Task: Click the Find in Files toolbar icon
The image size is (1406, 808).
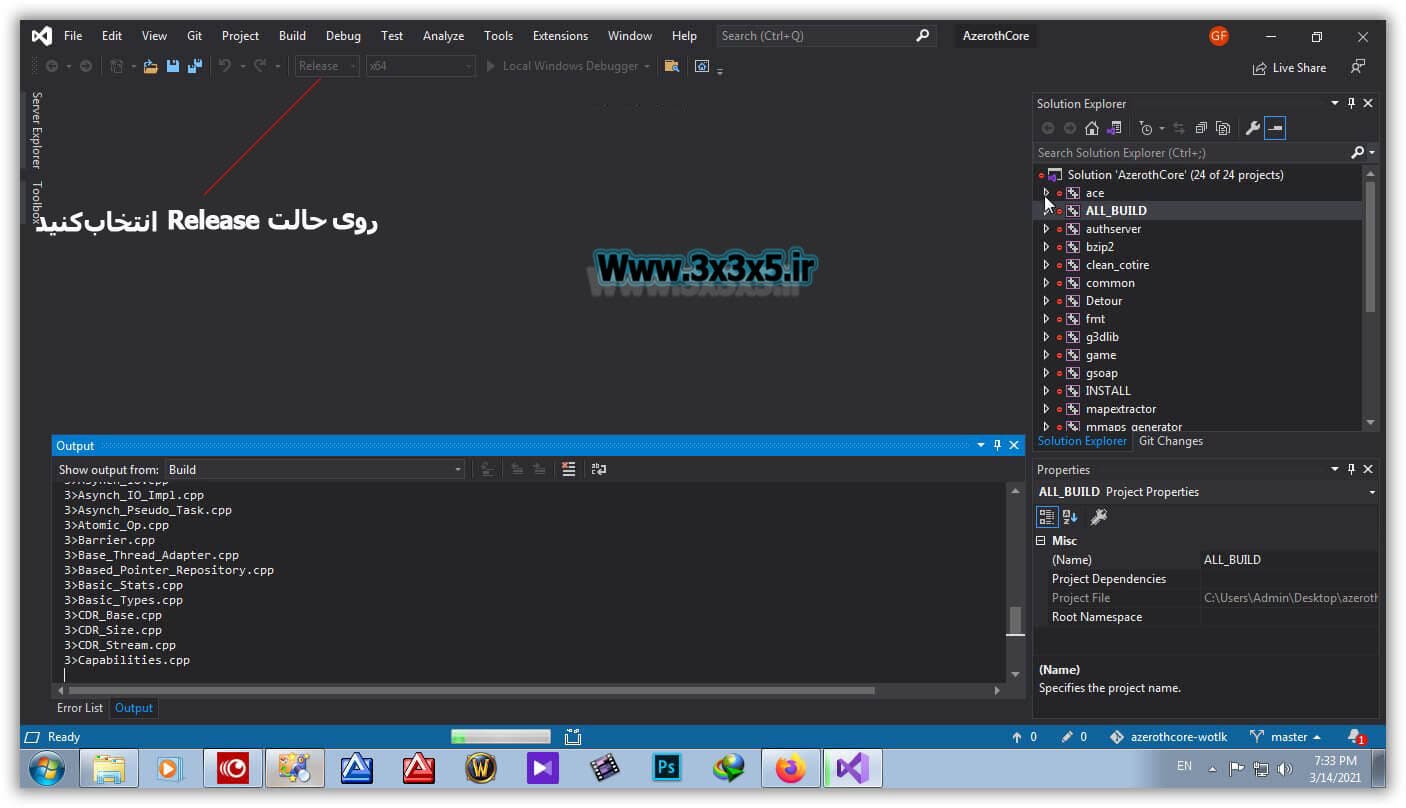Action: coord(672,66)
